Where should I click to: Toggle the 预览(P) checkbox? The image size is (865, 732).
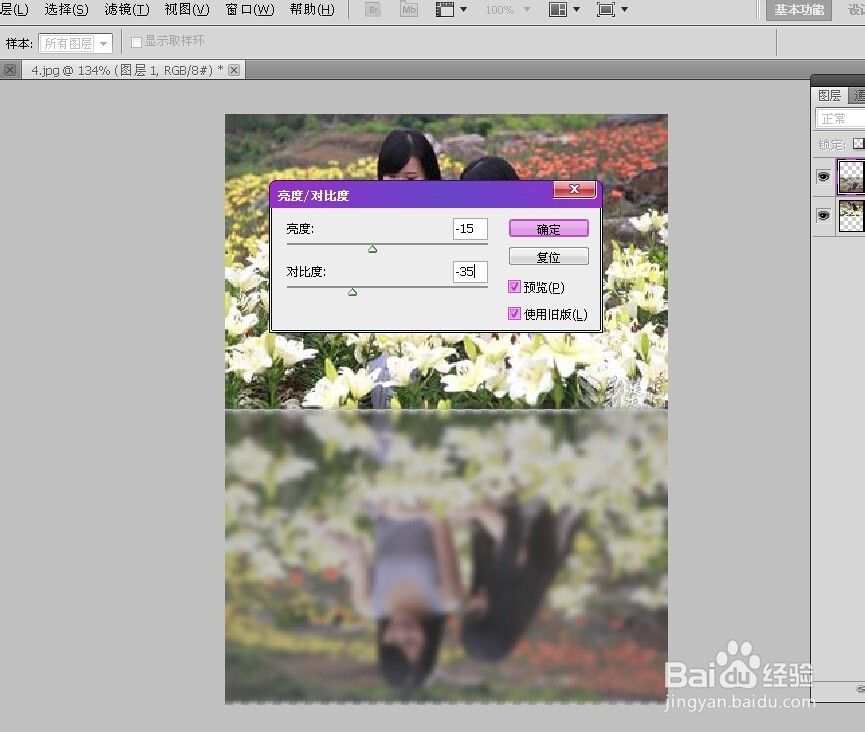click(514, 287)
